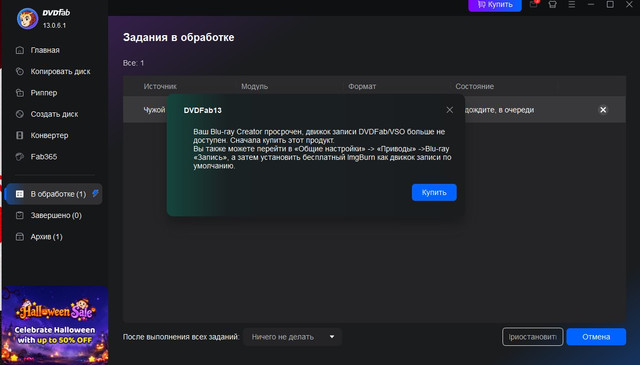Click the Fab365 sidebar icon
This screenshot has height=365, width=640.
(x=20, y=156)
